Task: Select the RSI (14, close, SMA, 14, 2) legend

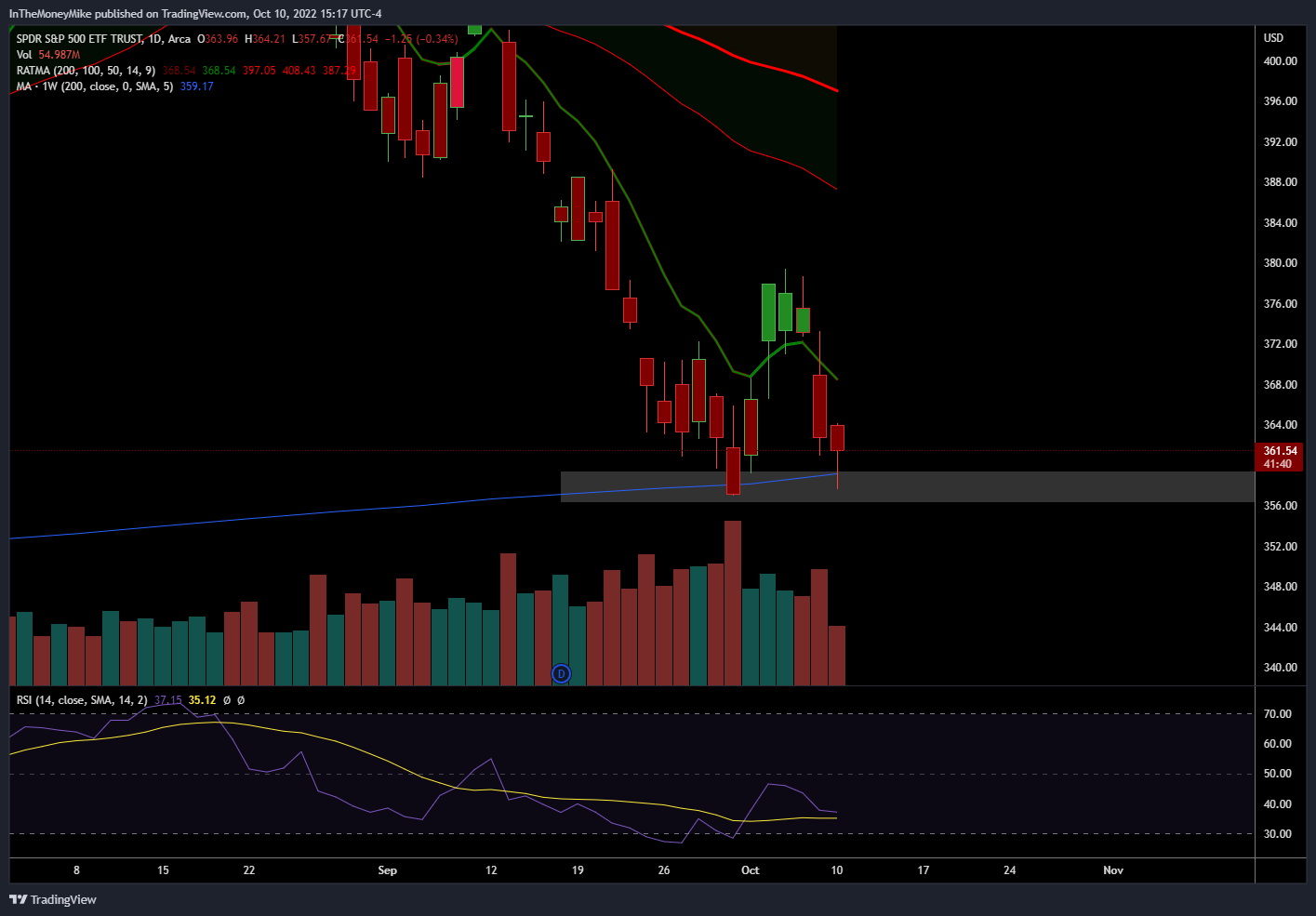Action: pyautogui.click(x=82, y=700)
